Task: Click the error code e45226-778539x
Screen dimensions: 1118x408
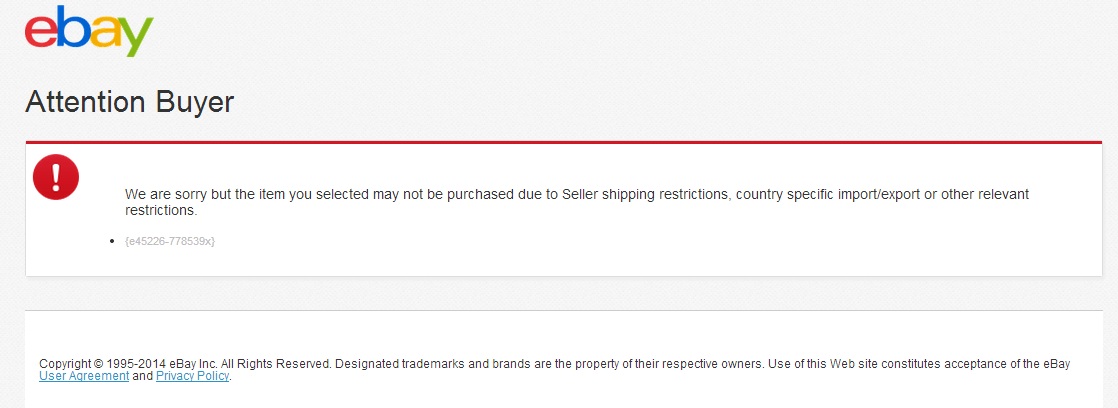Action: click(x=170, y=241)
